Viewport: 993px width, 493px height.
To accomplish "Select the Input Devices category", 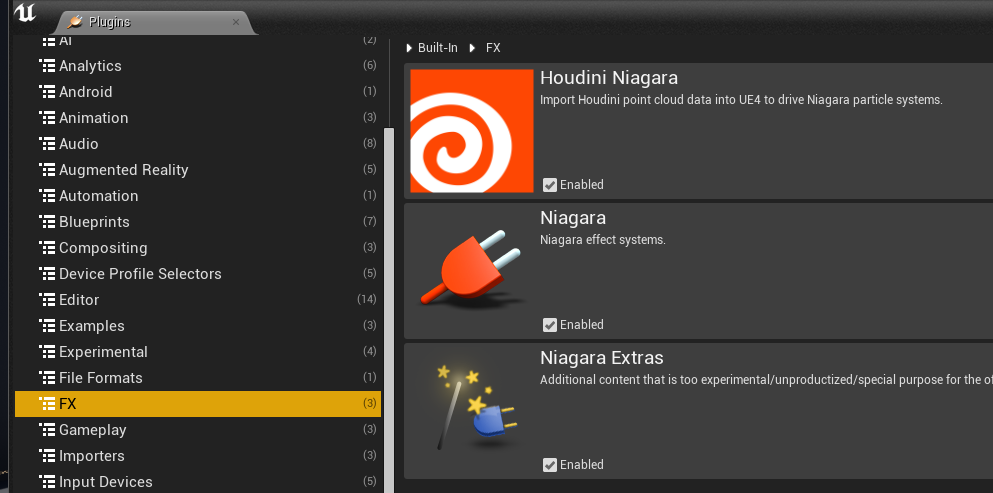I will [x=198, y=482].
